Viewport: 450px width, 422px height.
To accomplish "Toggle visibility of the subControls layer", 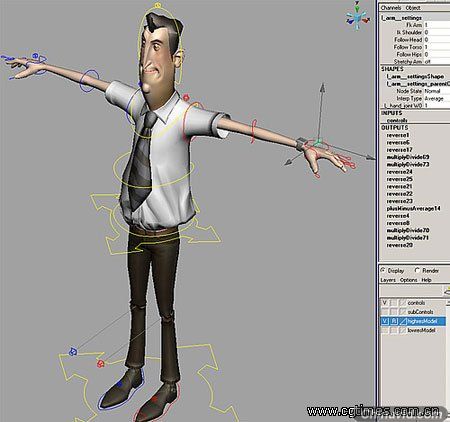I will click(x=385, y=312).
